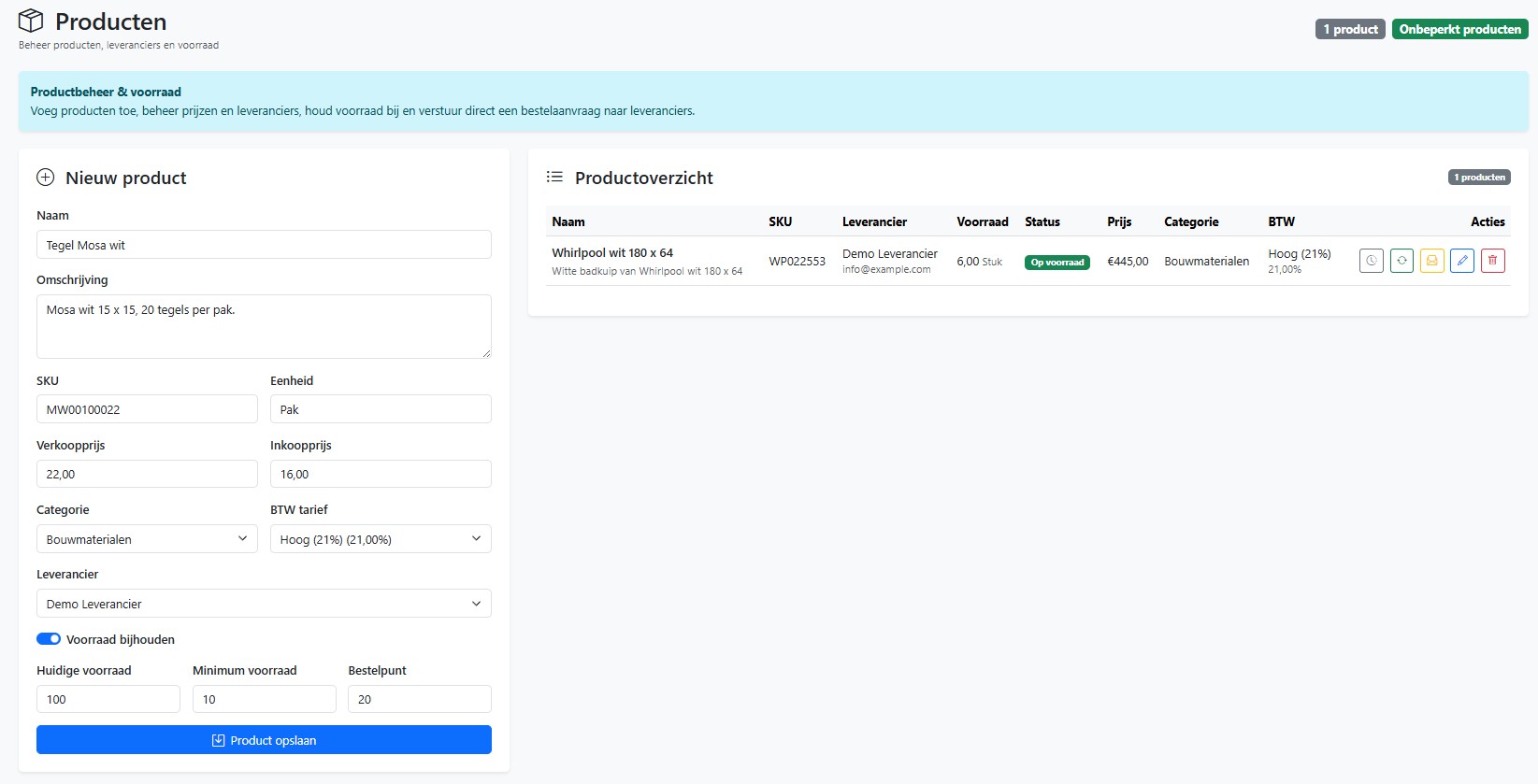This screenshot has height=784, width=1538.
Task: Click the 'Onbeperkt producten' green badge
Action: click(1459, 29)
